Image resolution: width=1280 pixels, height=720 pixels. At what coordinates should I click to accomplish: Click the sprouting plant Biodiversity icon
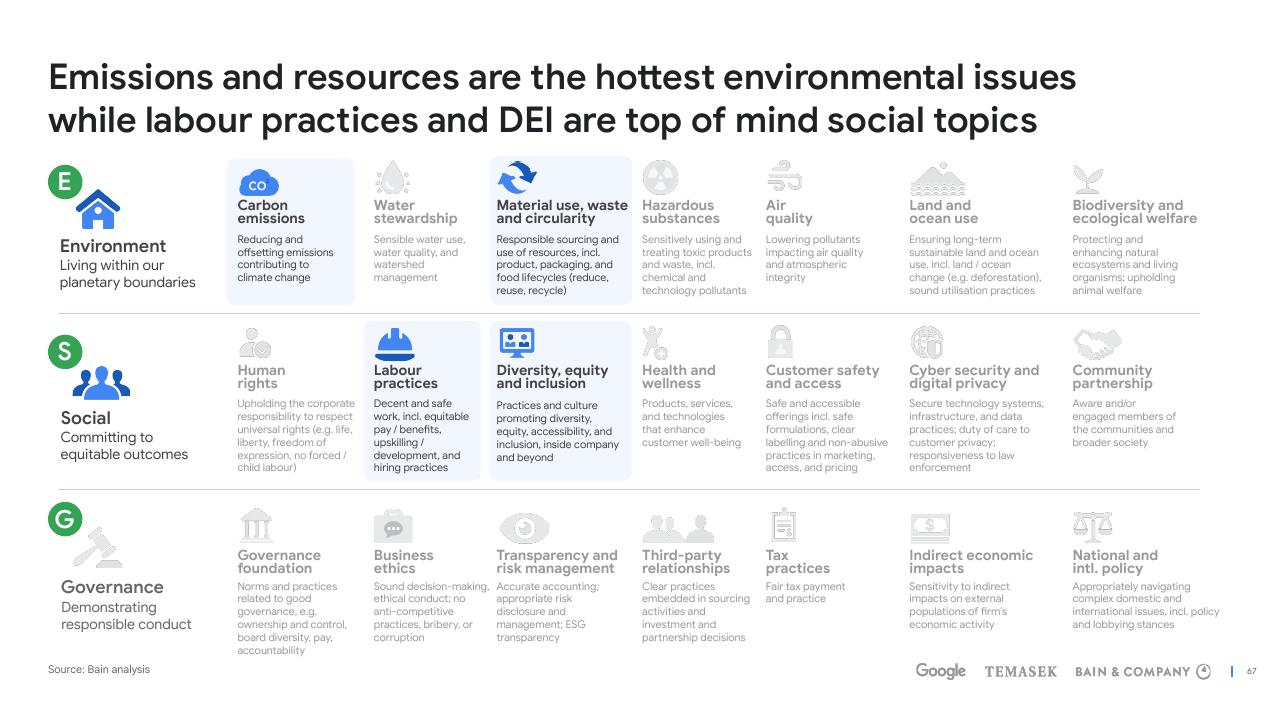pos(1087,179)
